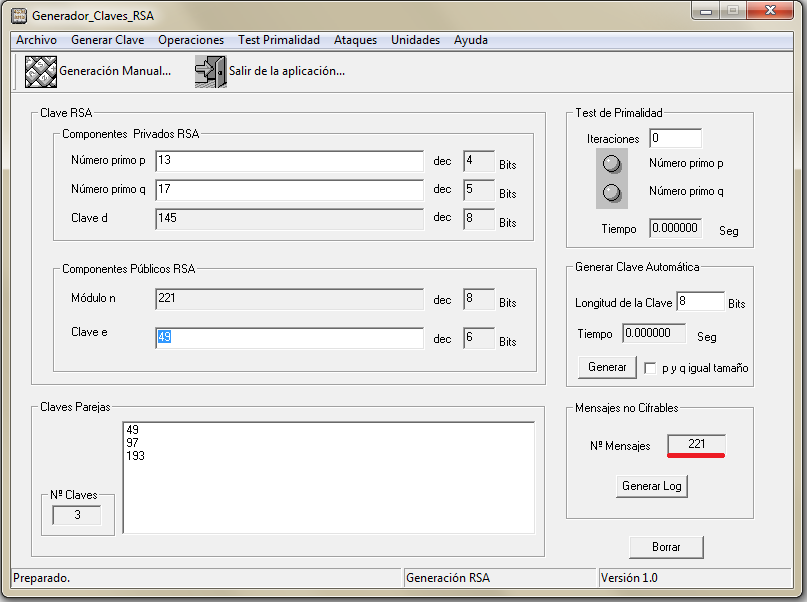Click the Número primo p input field
This screenshot has height=602, width=807.
pos(289,161)
